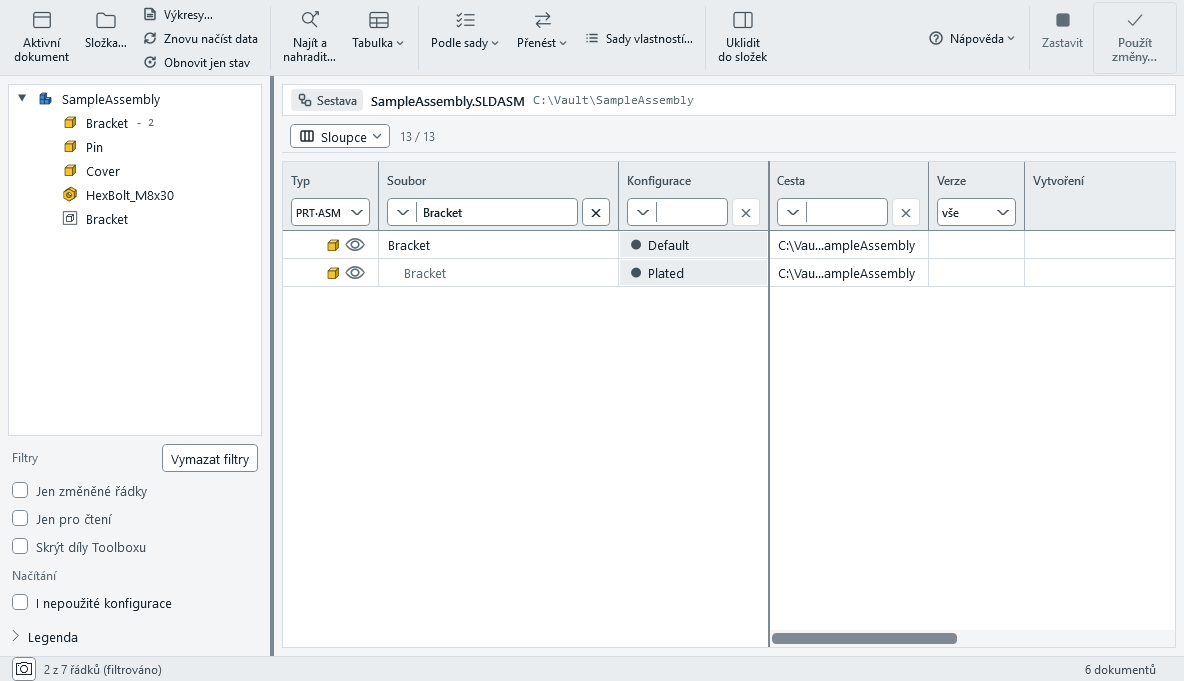Click the Plated configuration cell
The width and height of the screenshot is (1184, 681).
tap(693, 273)
